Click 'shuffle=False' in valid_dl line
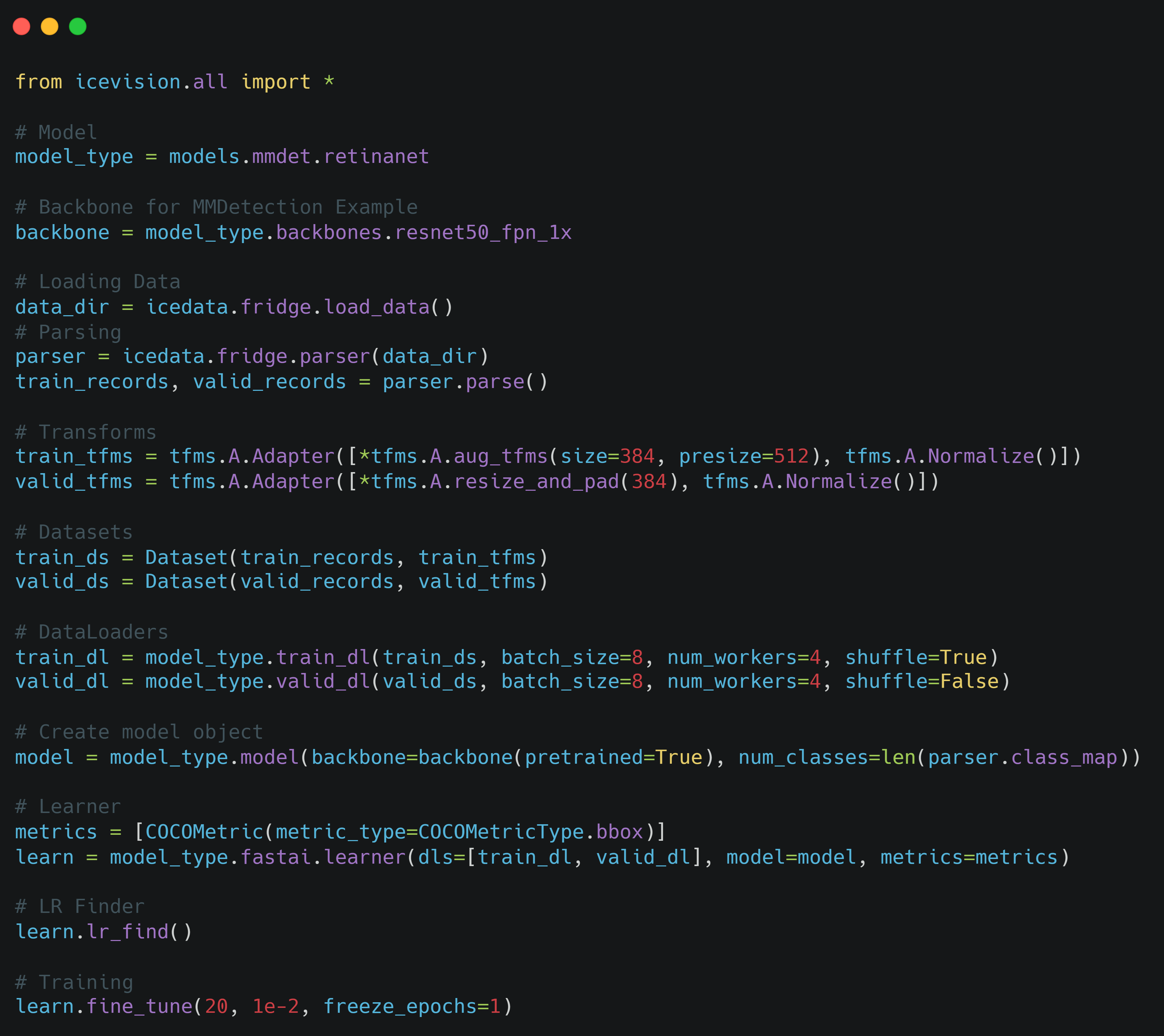Image resolution: width=1164 pixels, height=1036 pixels. (921, 681)
